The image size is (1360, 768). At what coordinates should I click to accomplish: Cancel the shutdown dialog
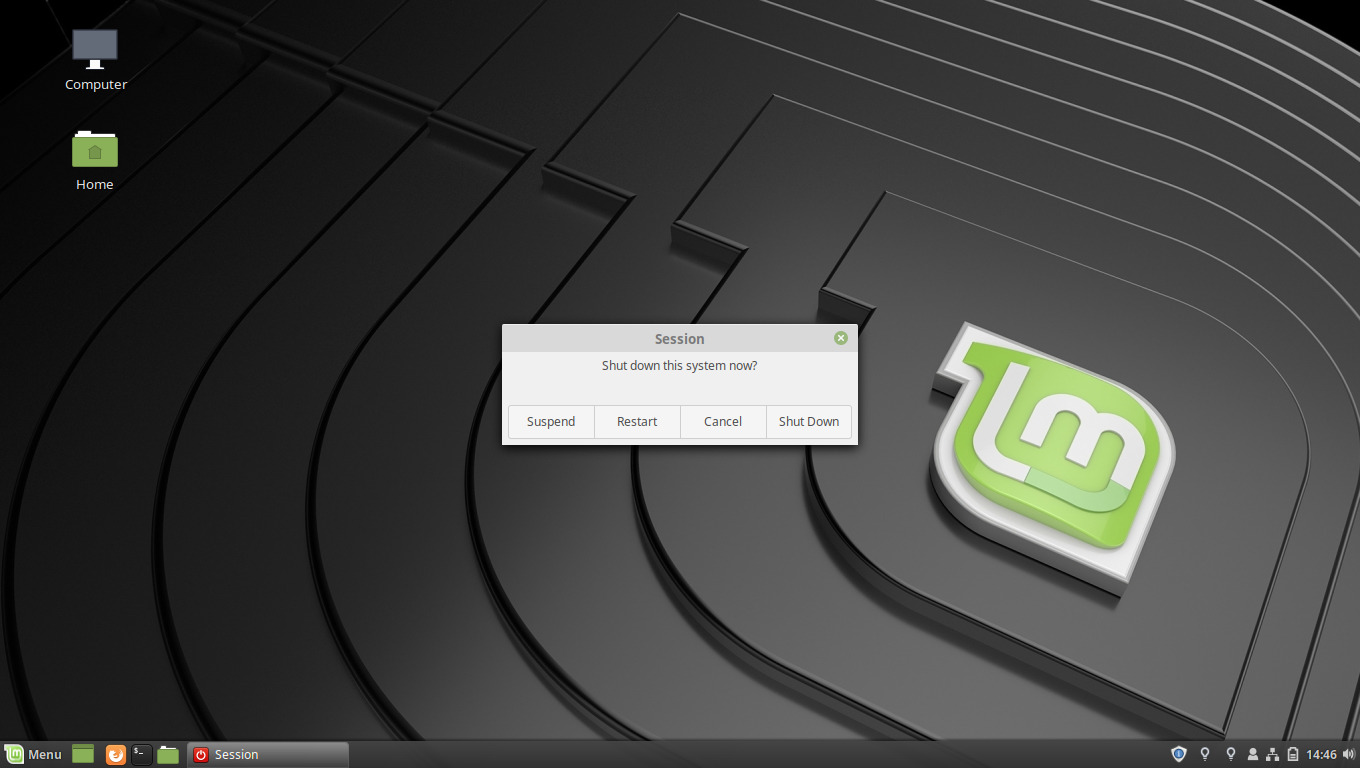722,421
